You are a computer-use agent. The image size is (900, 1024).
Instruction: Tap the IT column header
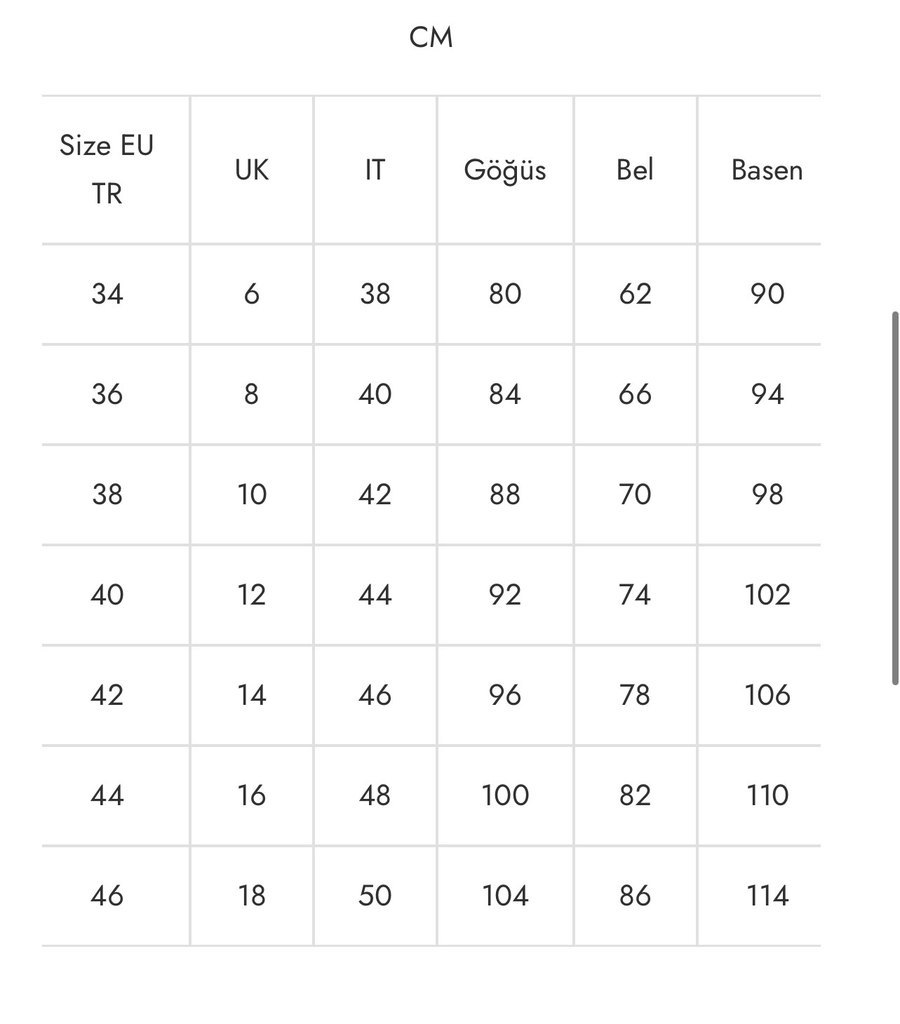coord(374,170)
